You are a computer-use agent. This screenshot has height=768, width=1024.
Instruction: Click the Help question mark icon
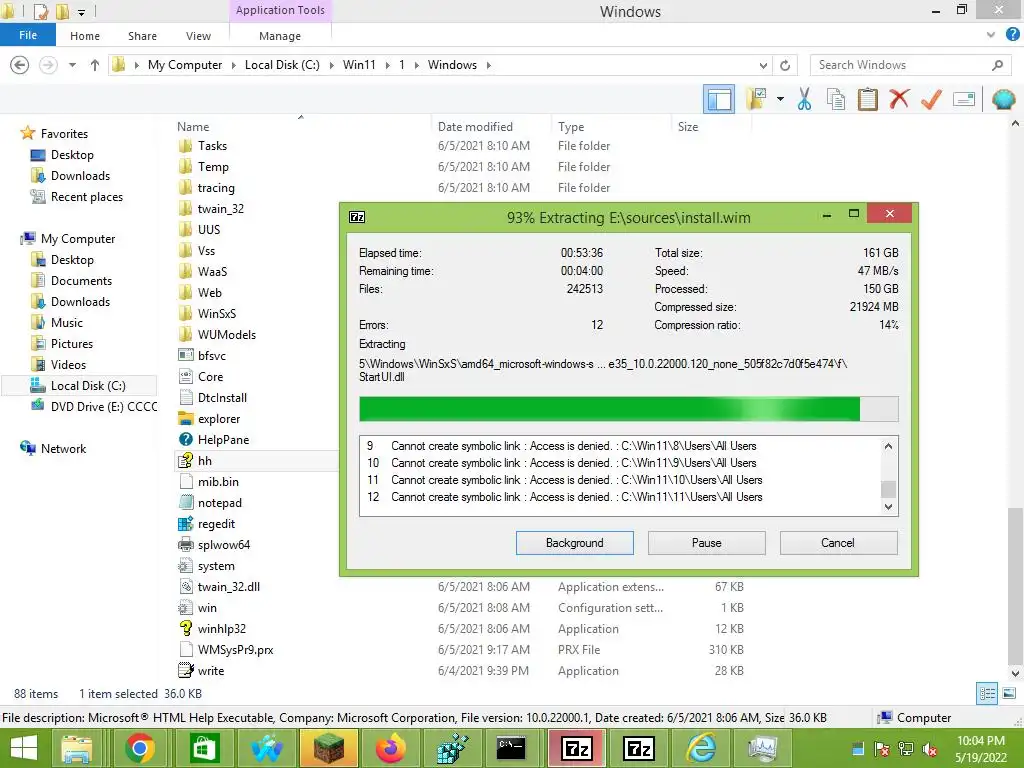[1012, 35]
